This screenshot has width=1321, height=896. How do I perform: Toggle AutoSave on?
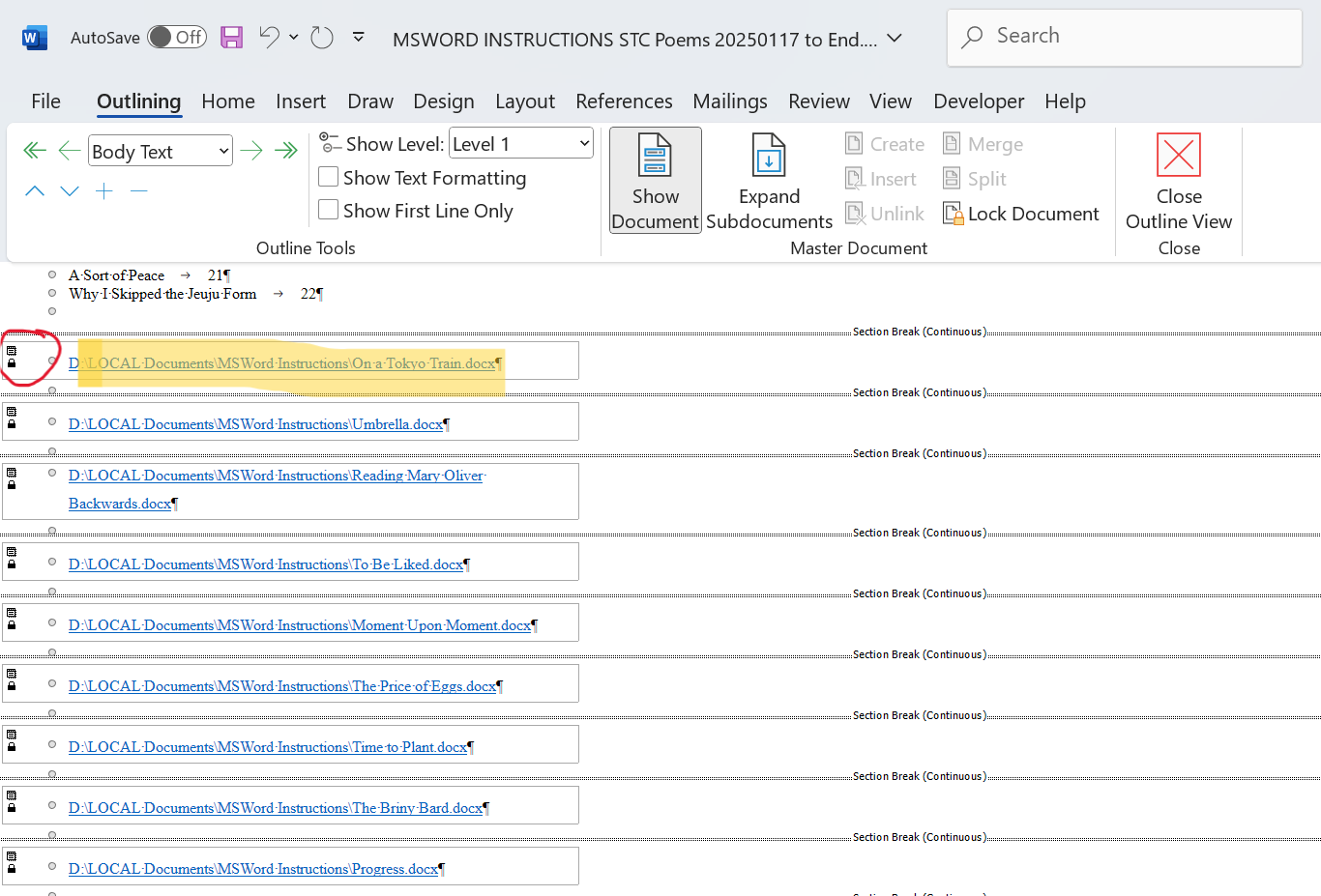(177, 36)
